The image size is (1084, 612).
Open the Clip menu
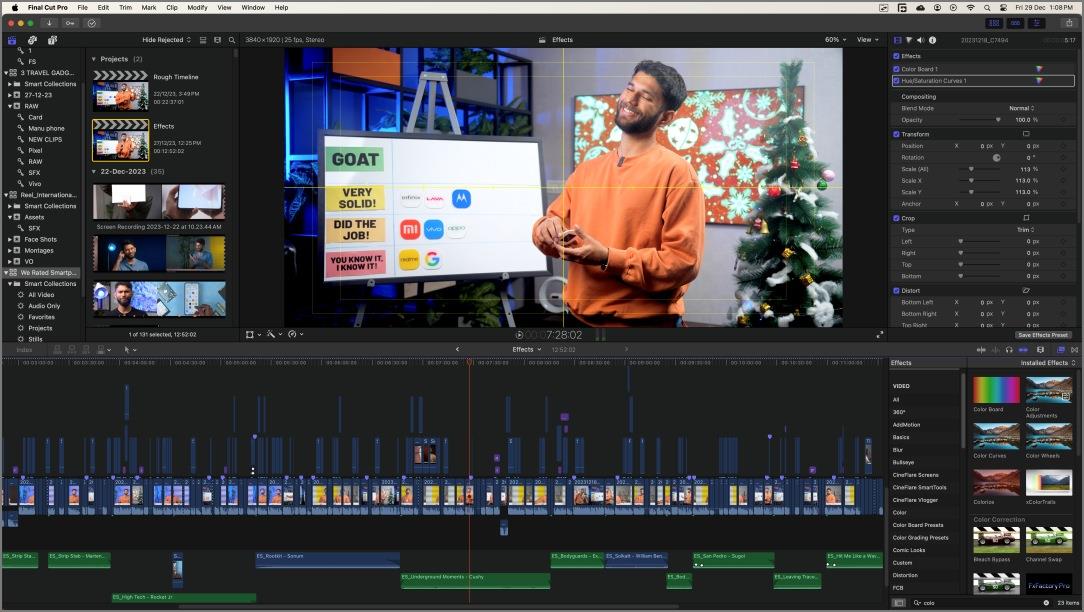171,8
